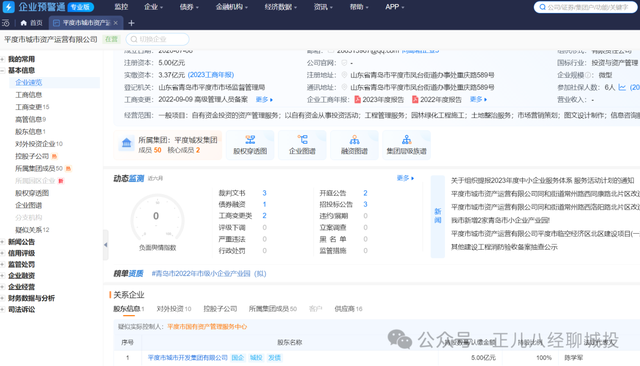Click the history icon left of 首页
The width and height of the screenshot is (640, 366).
[6, 23]
